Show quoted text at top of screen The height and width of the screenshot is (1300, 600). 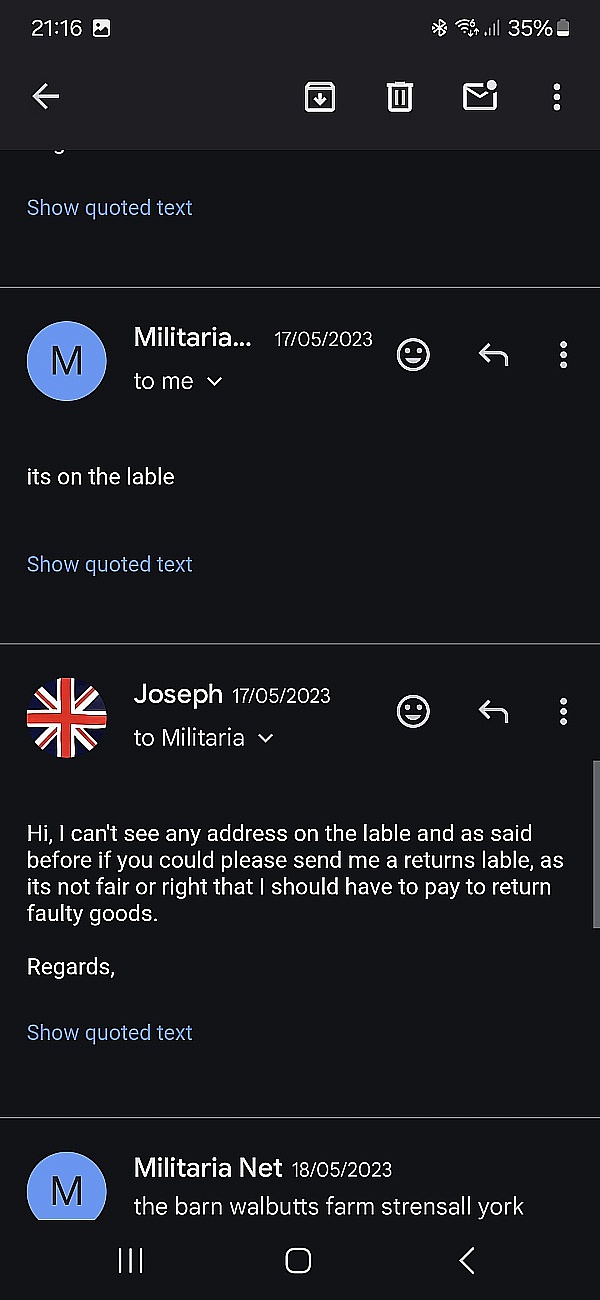[x=109, y=208]
